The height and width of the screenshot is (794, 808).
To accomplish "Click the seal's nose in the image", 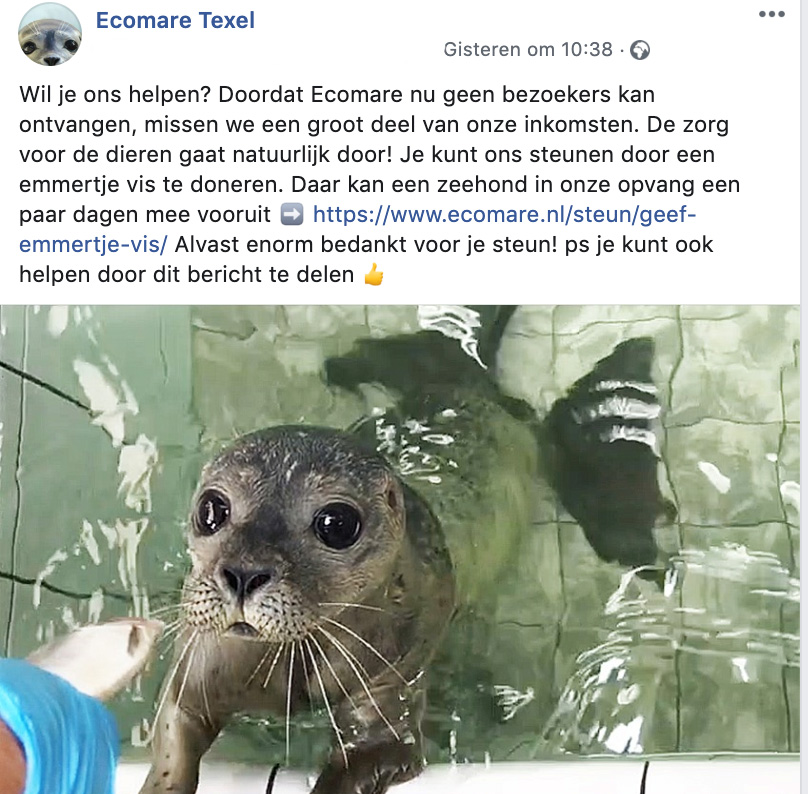I will [246, 581].
